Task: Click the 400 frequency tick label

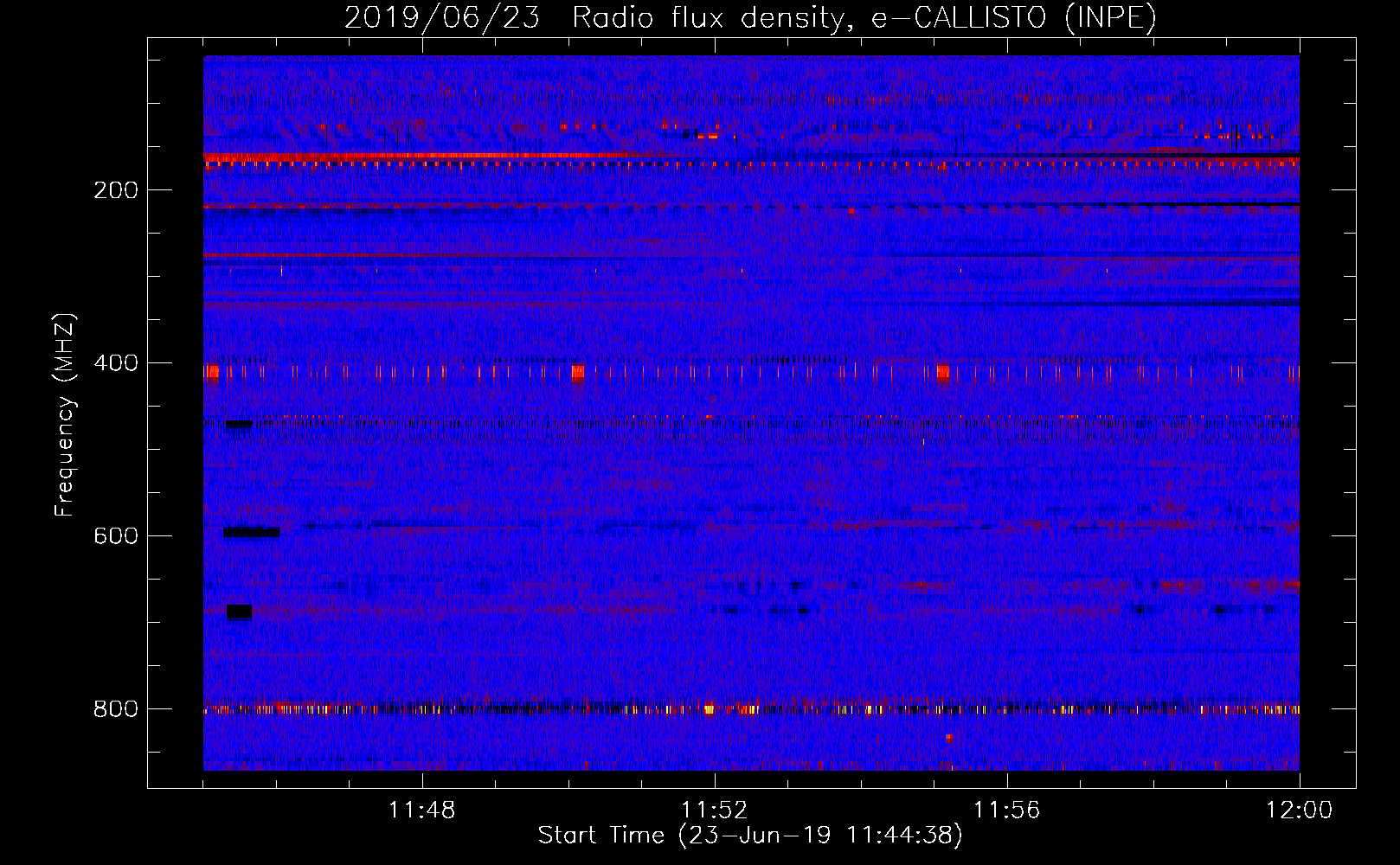Action: pos(116,363)
